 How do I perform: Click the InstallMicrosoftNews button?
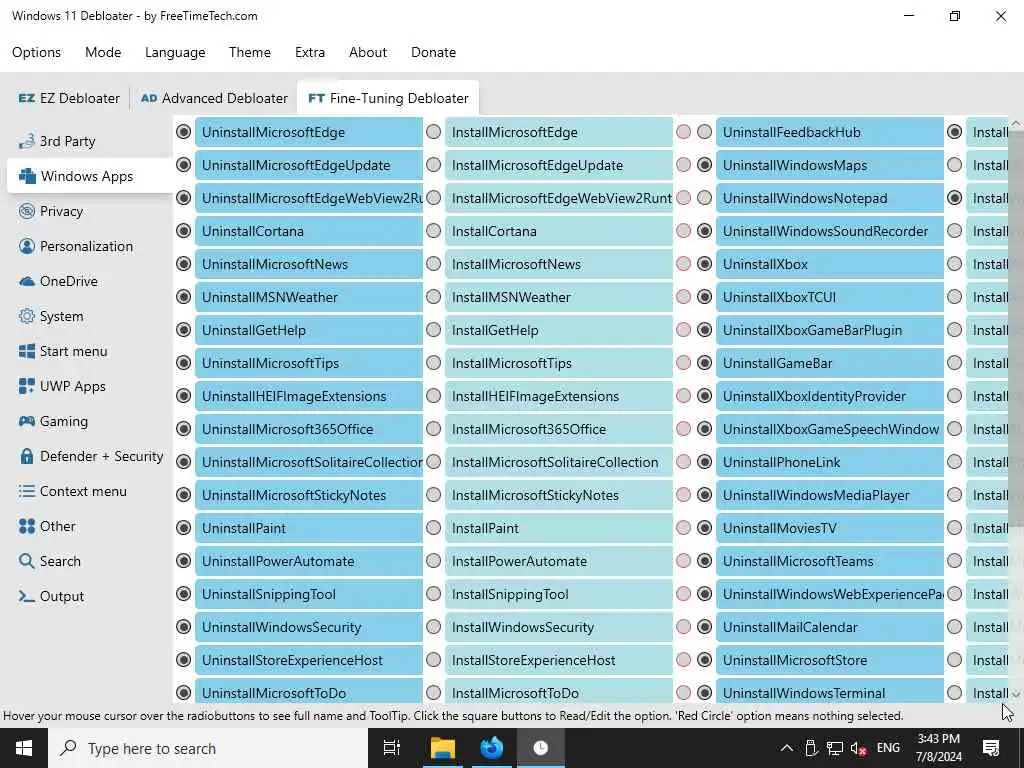tap(559, 264)
